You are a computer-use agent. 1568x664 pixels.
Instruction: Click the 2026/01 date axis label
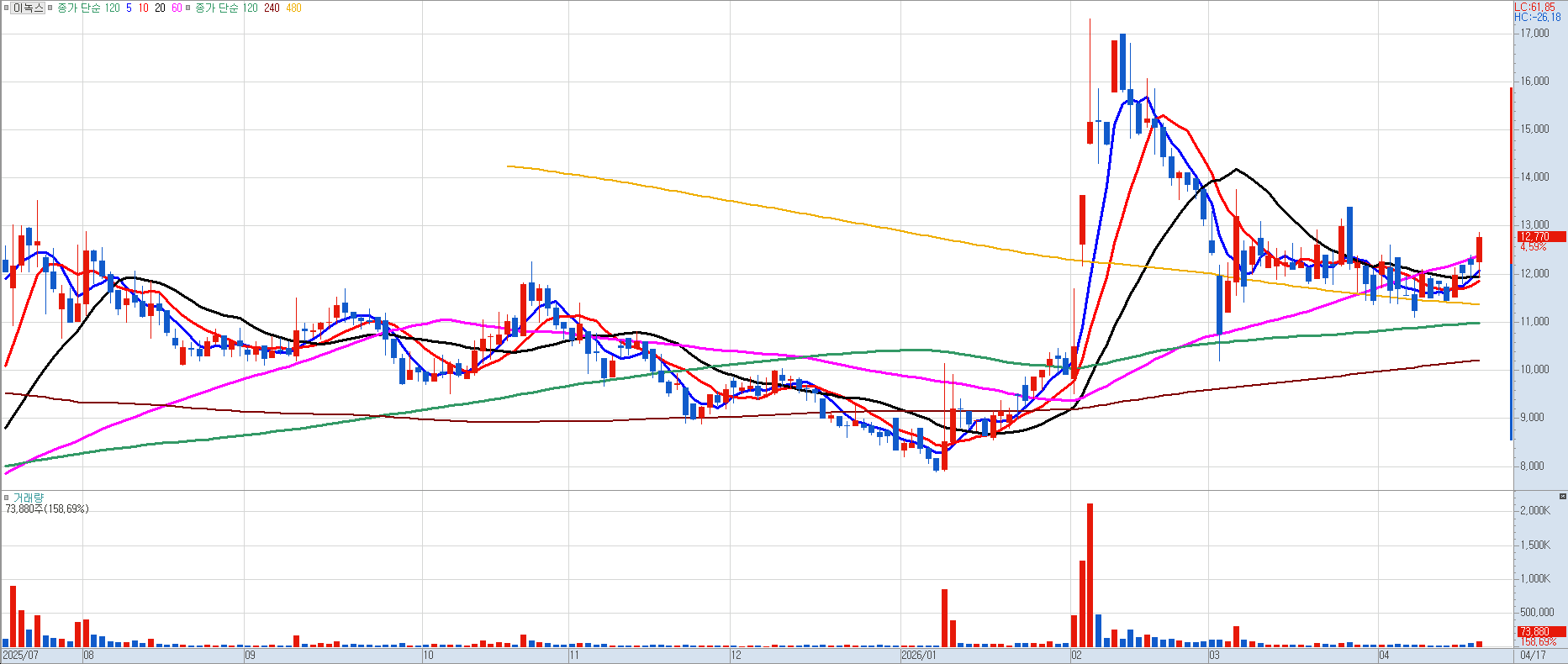tap(918, 655)
